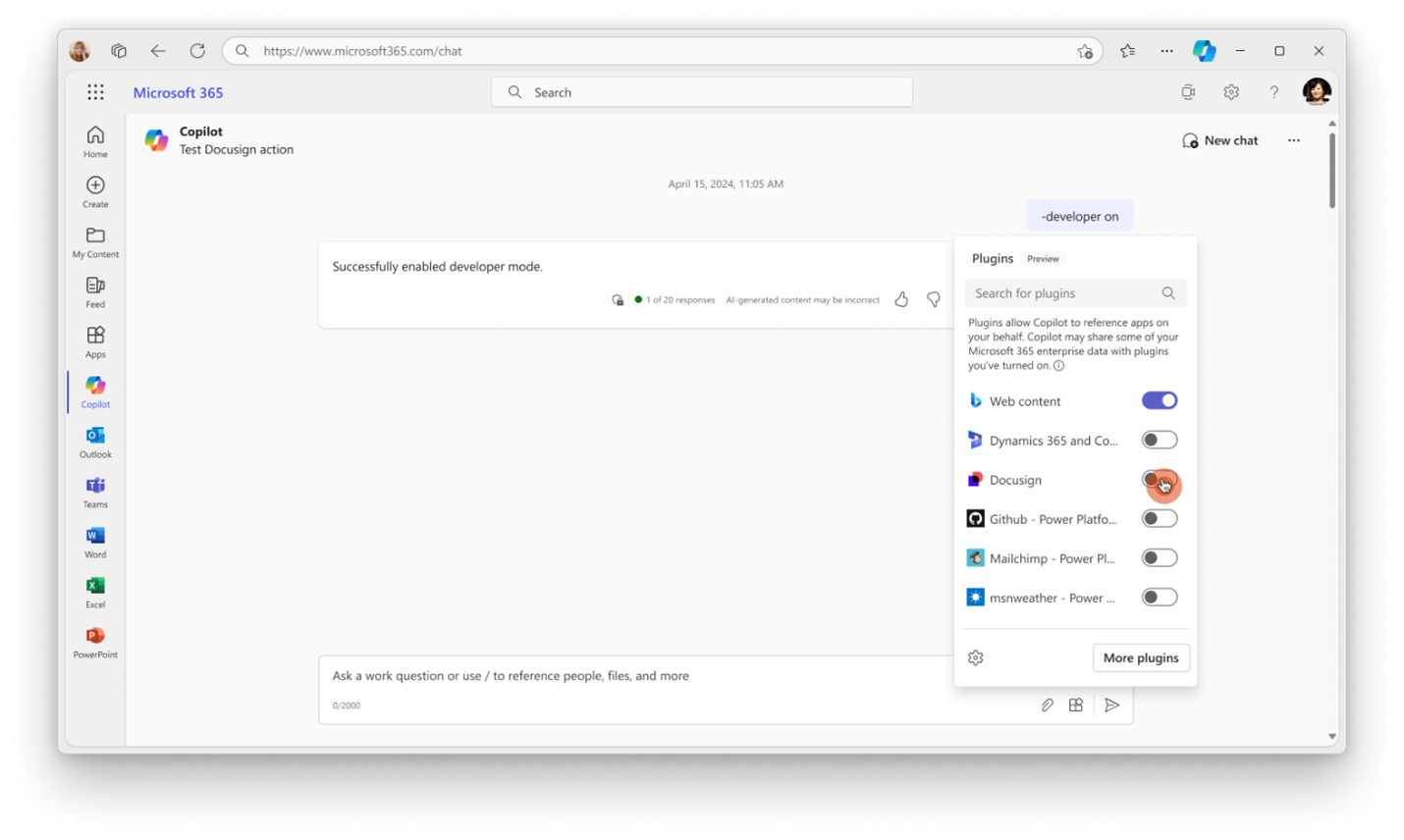Open the app launcher waffle menu

pos(95,91)
